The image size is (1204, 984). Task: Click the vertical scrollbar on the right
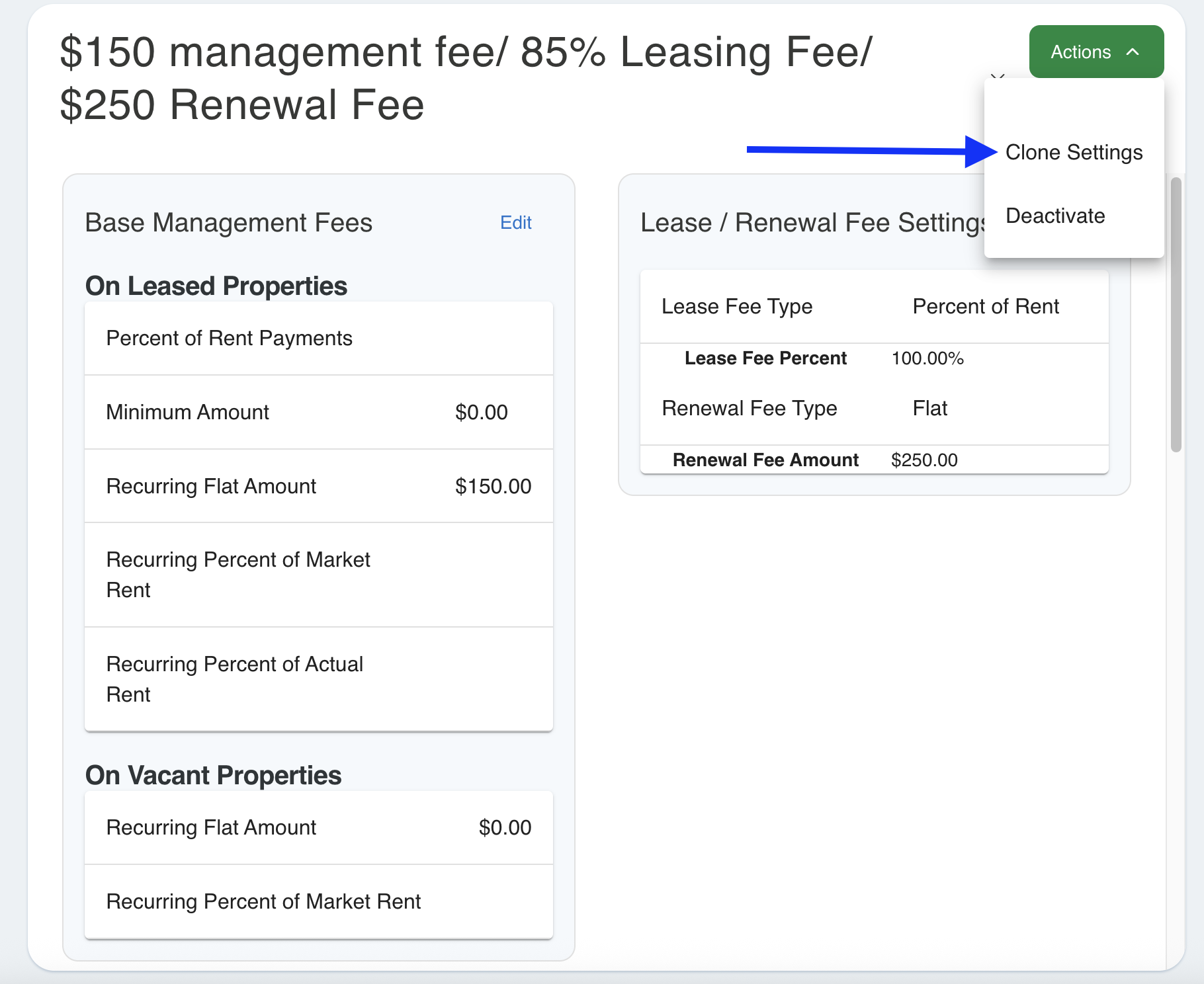1176,314
